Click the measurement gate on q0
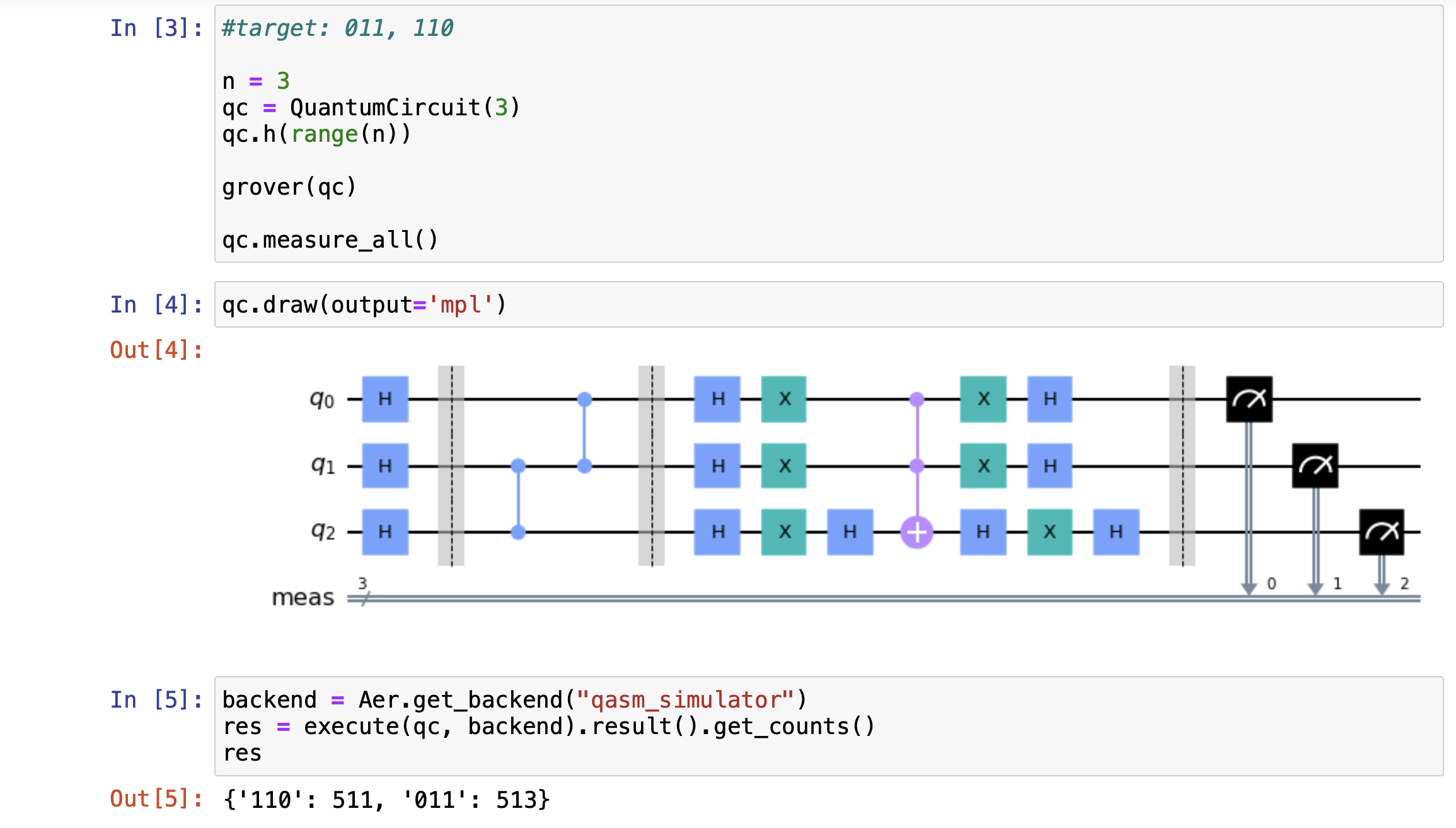 coord(1249,399)
